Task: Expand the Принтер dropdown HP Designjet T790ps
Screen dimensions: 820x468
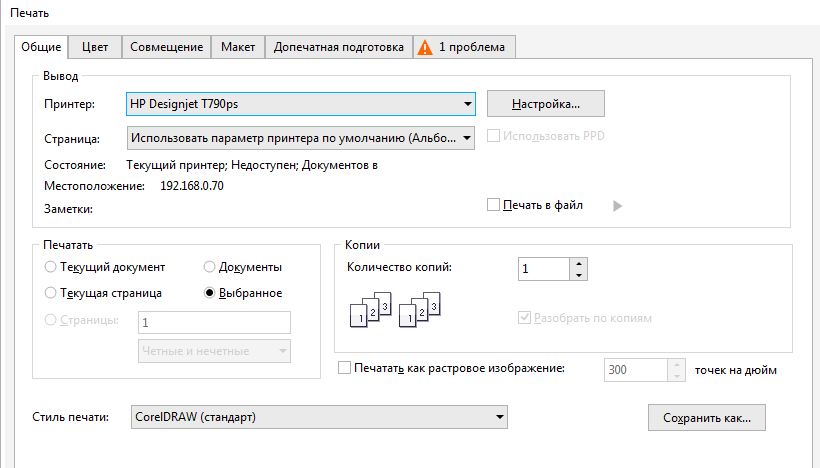Action: click(301, 104)
